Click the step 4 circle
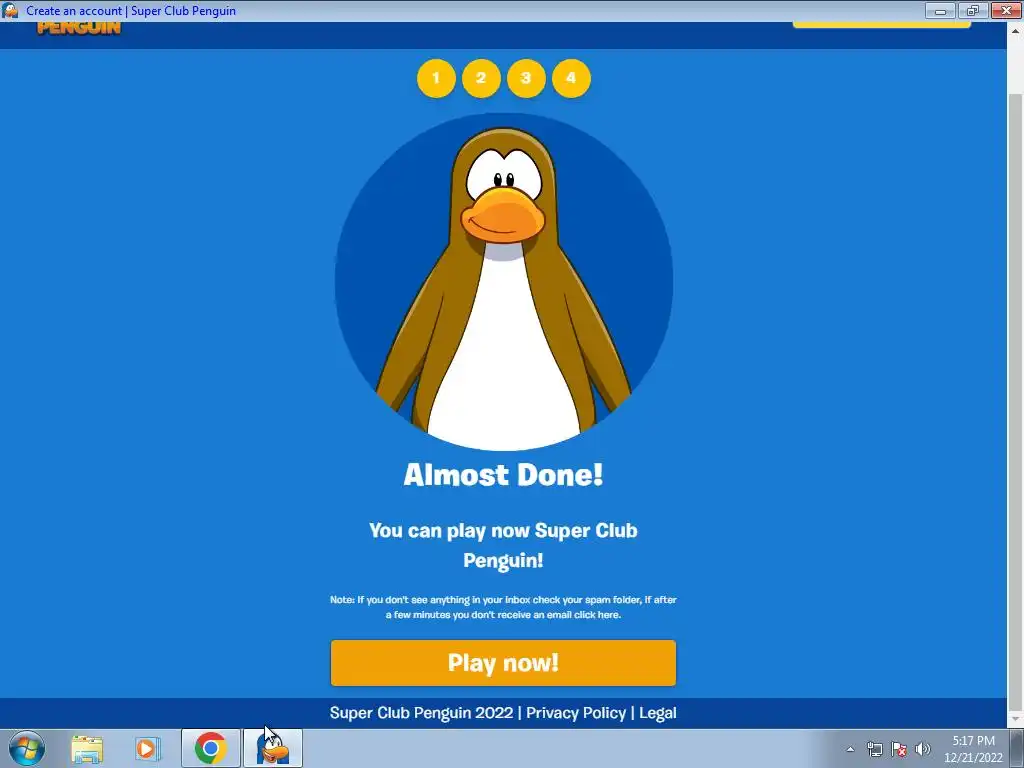 point(571,78)
